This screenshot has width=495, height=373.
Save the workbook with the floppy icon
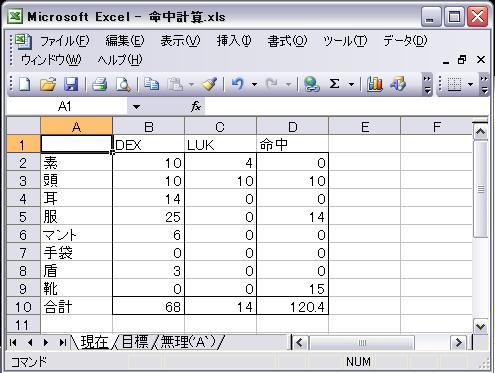pyautogui.click(x=71, y=84)
